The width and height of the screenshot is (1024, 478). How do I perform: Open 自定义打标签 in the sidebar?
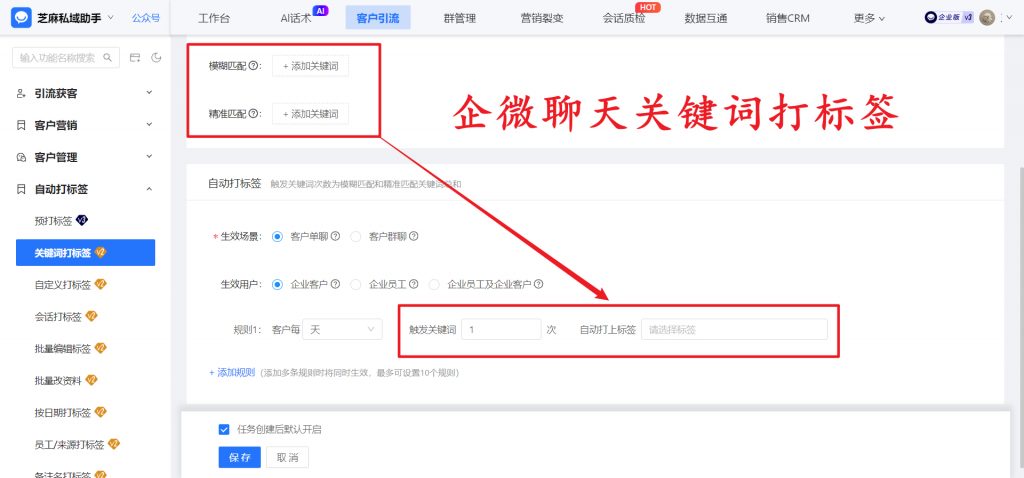point(63,285)
